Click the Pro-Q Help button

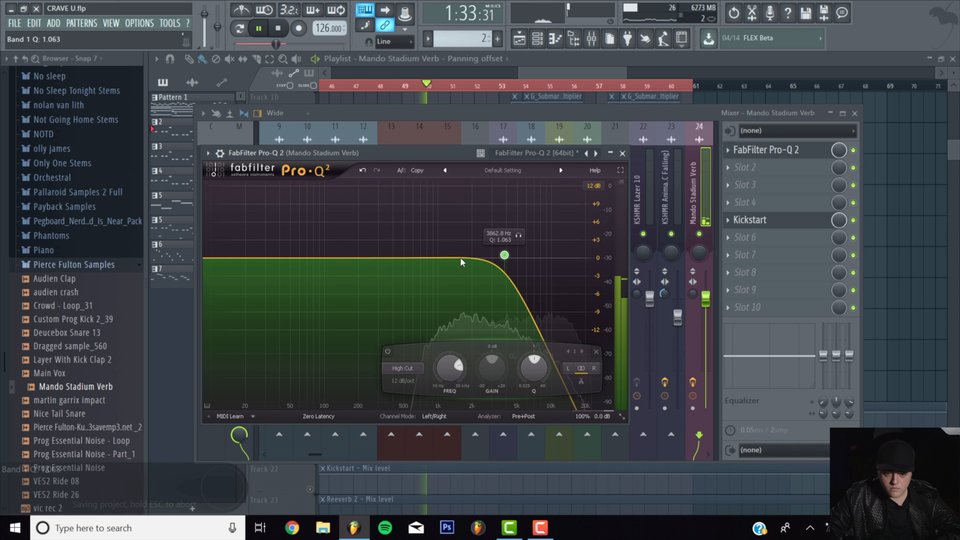click(x=594, y=170)
